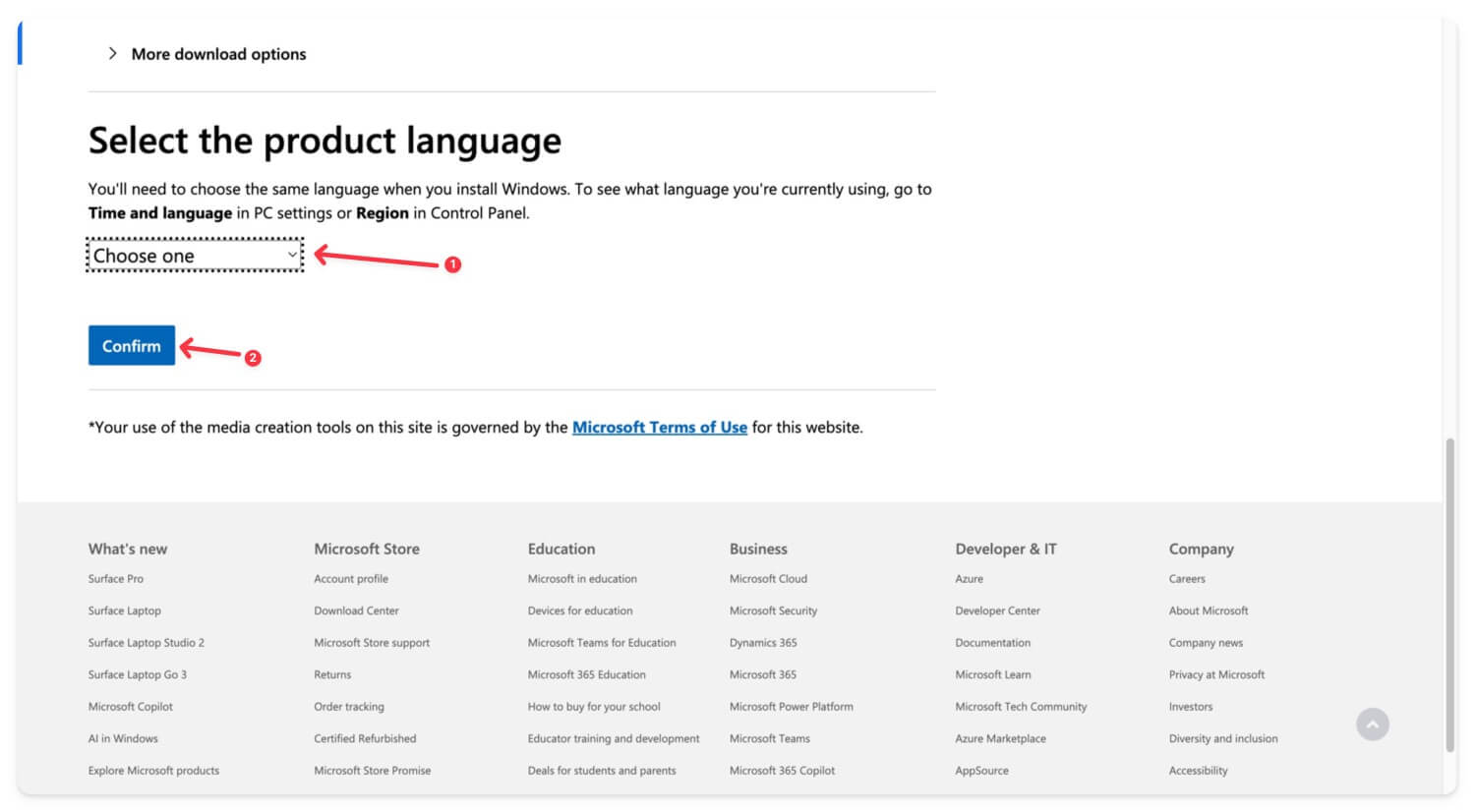Open Developer Center link

pos(997,610)
